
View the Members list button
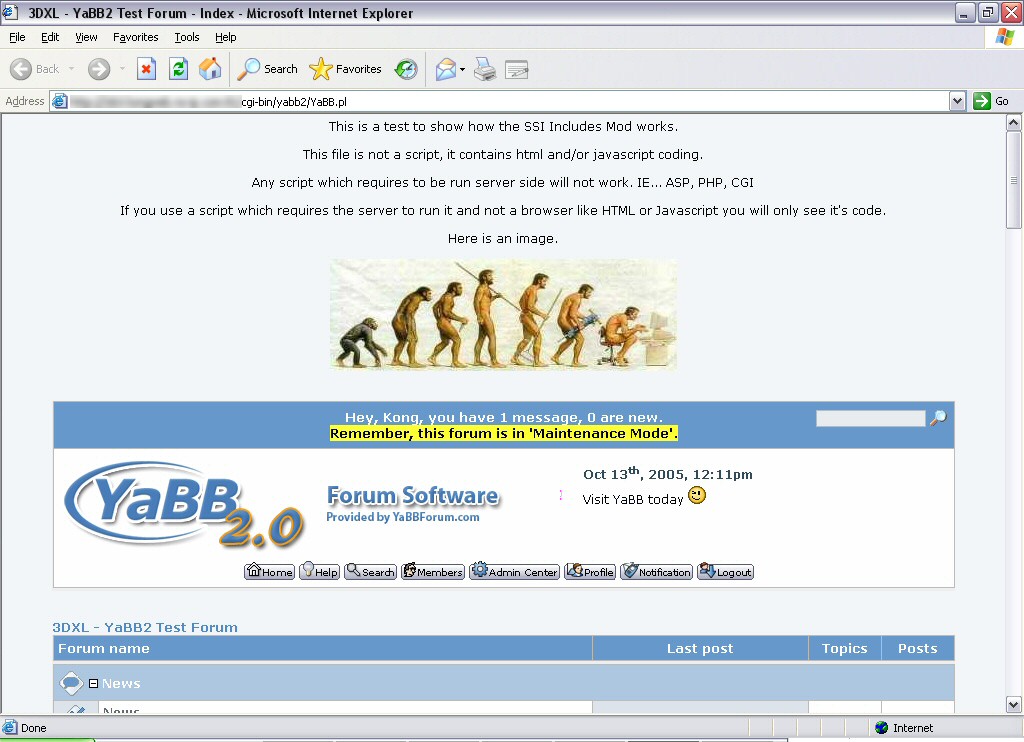[x=433, y=572]
